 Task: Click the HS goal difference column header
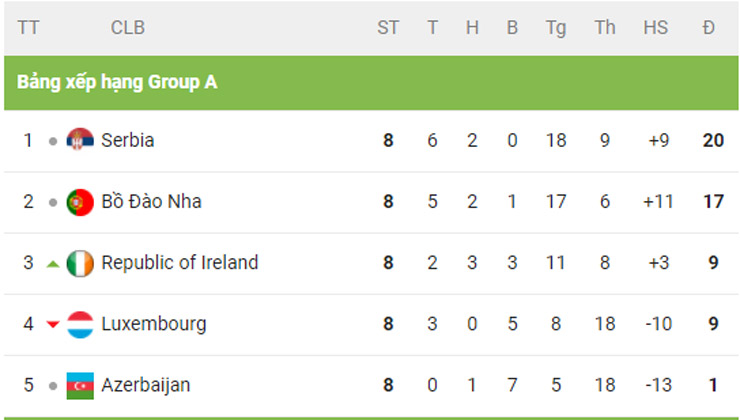tap(656, 28)
